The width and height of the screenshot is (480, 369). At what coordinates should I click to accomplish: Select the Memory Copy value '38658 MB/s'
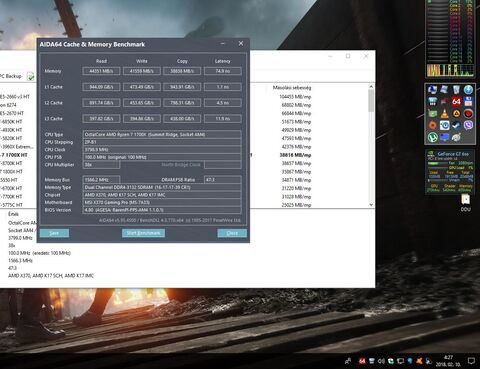point(182,71)
